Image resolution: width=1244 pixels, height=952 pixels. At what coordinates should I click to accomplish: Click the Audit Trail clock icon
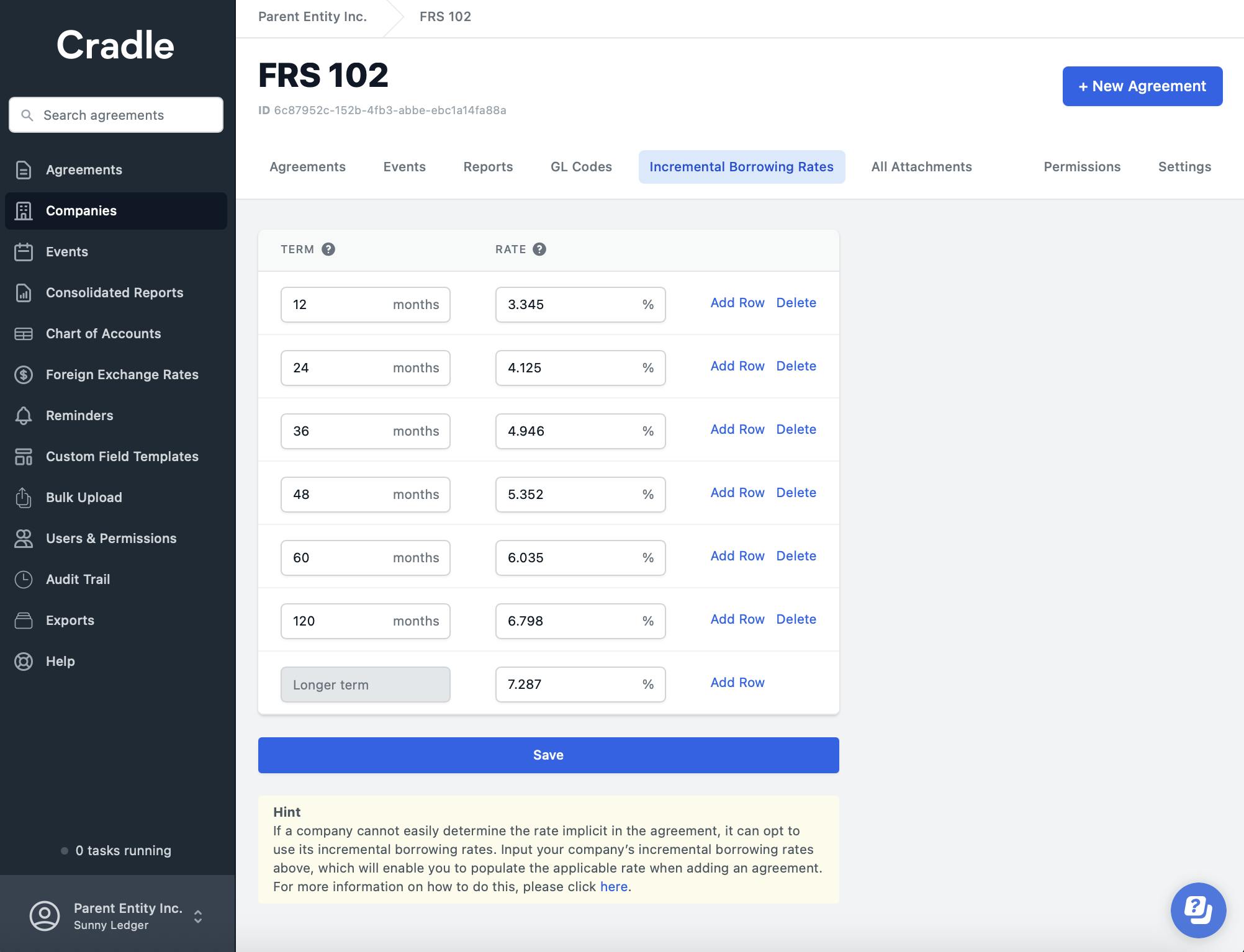pos(24,580)
